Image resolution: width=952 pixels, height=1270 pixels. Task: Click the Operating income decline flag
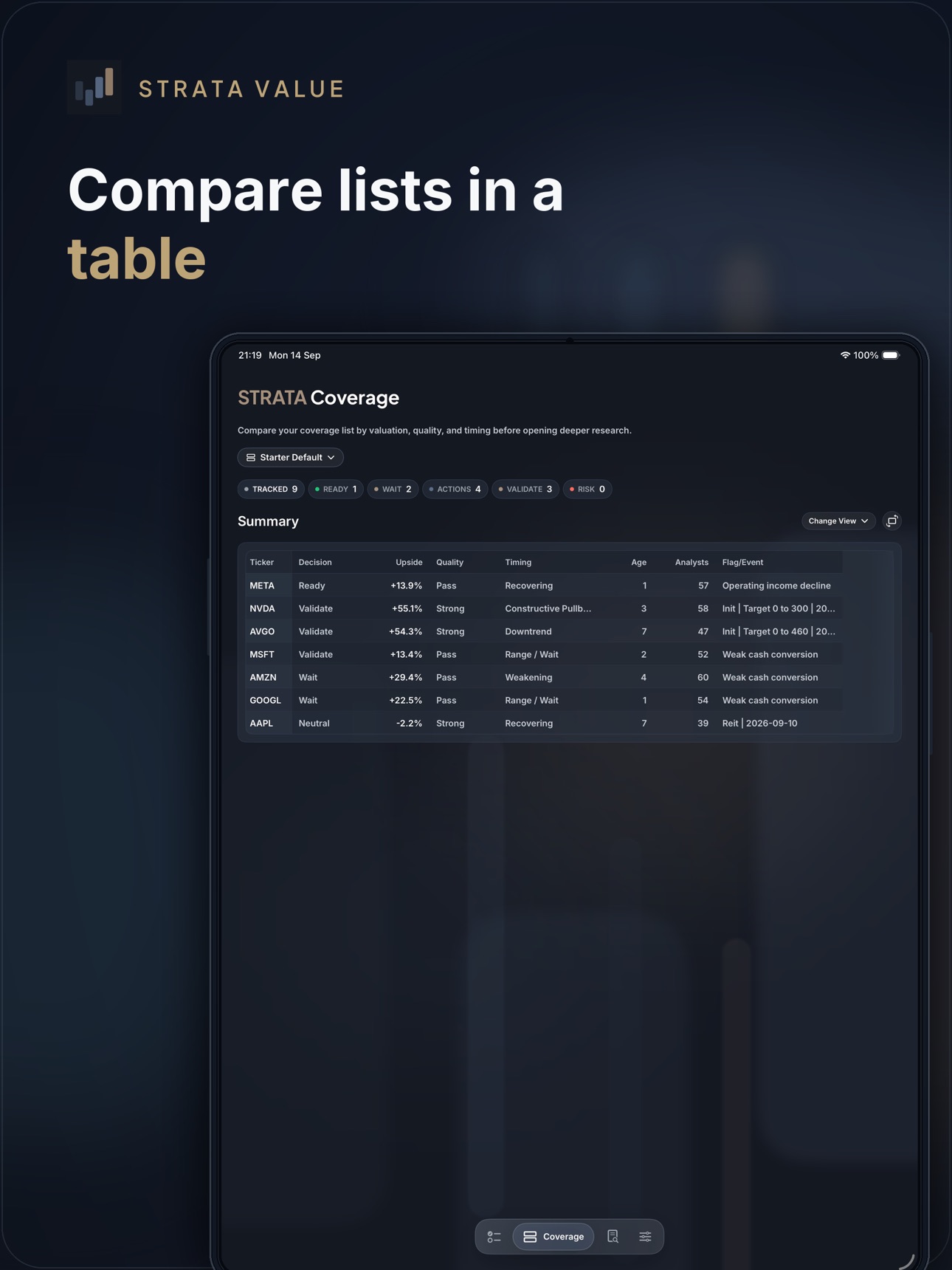(x=776, y=586)
